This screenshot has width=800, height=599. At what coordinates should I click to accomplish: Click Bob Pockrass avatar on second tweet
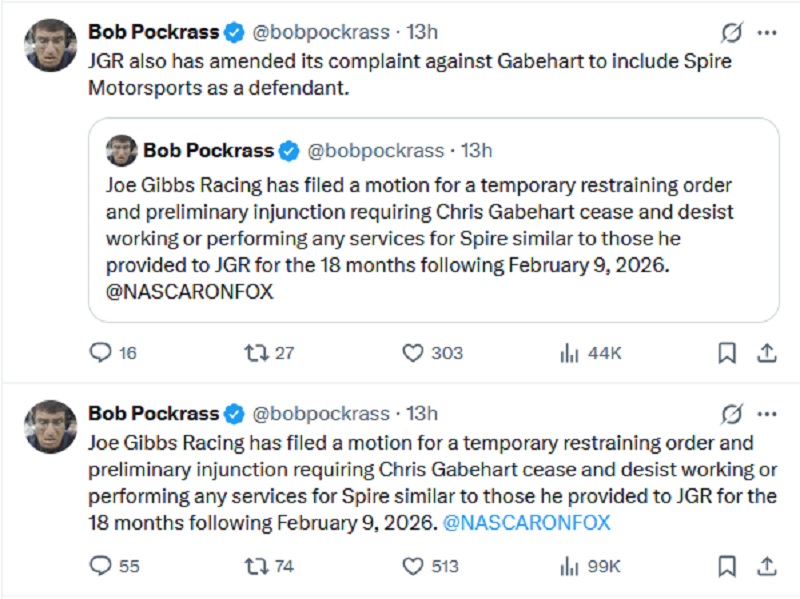[51, 426]
